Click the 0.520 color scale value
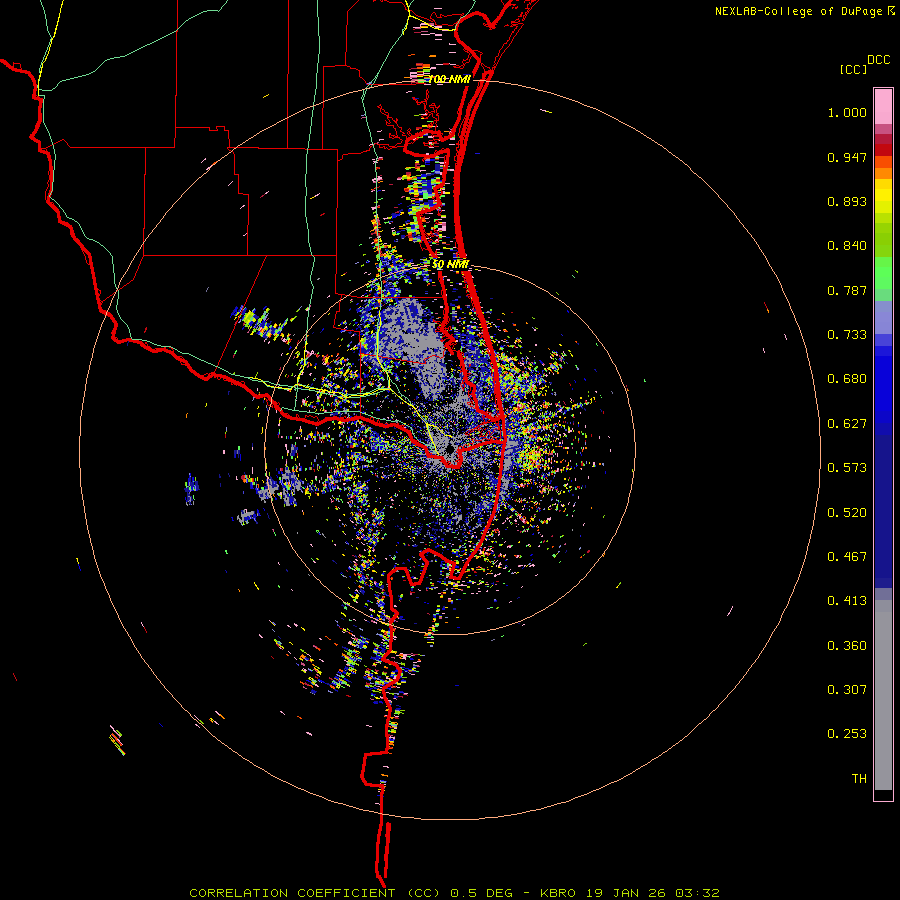The image size is (900, 900). tap(847, 513)
